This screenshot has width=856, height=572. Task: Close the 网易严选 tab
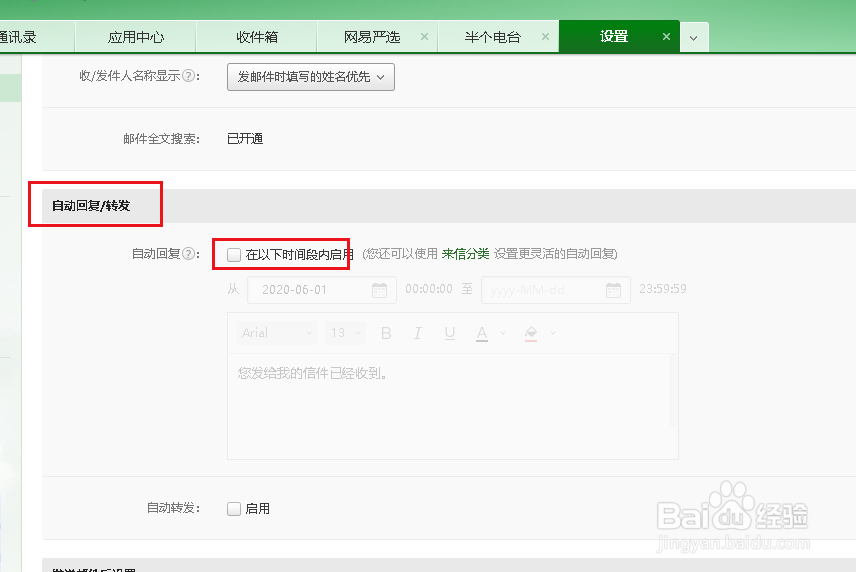click(x=424, y=37)
